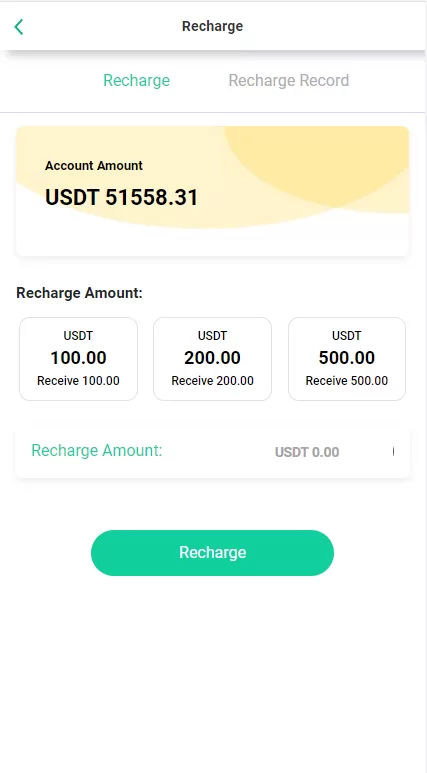Click the USDT label above 100.00

coord(78,336)
